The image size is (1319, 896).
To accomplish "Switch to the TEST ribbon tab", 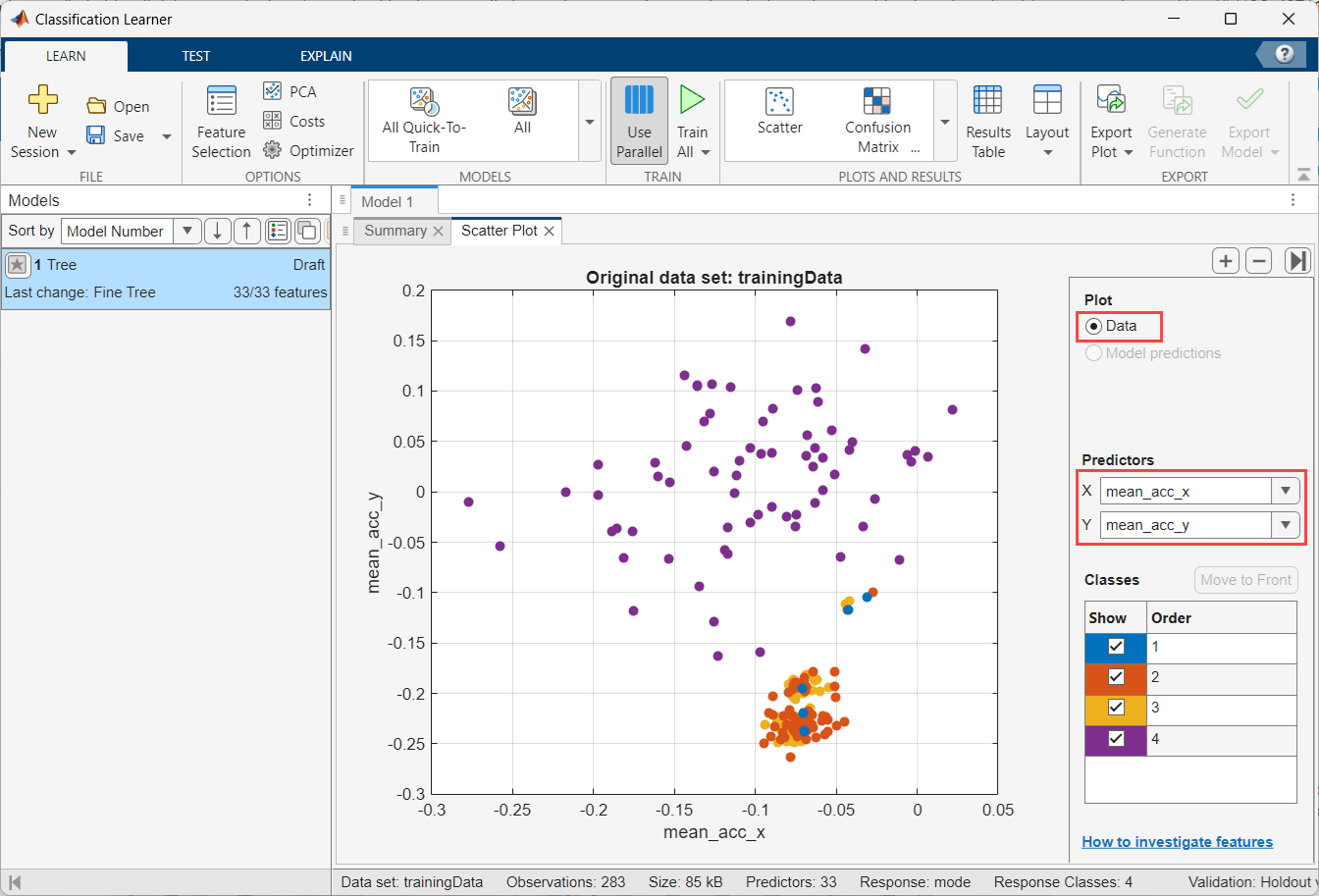I will 195,56.
